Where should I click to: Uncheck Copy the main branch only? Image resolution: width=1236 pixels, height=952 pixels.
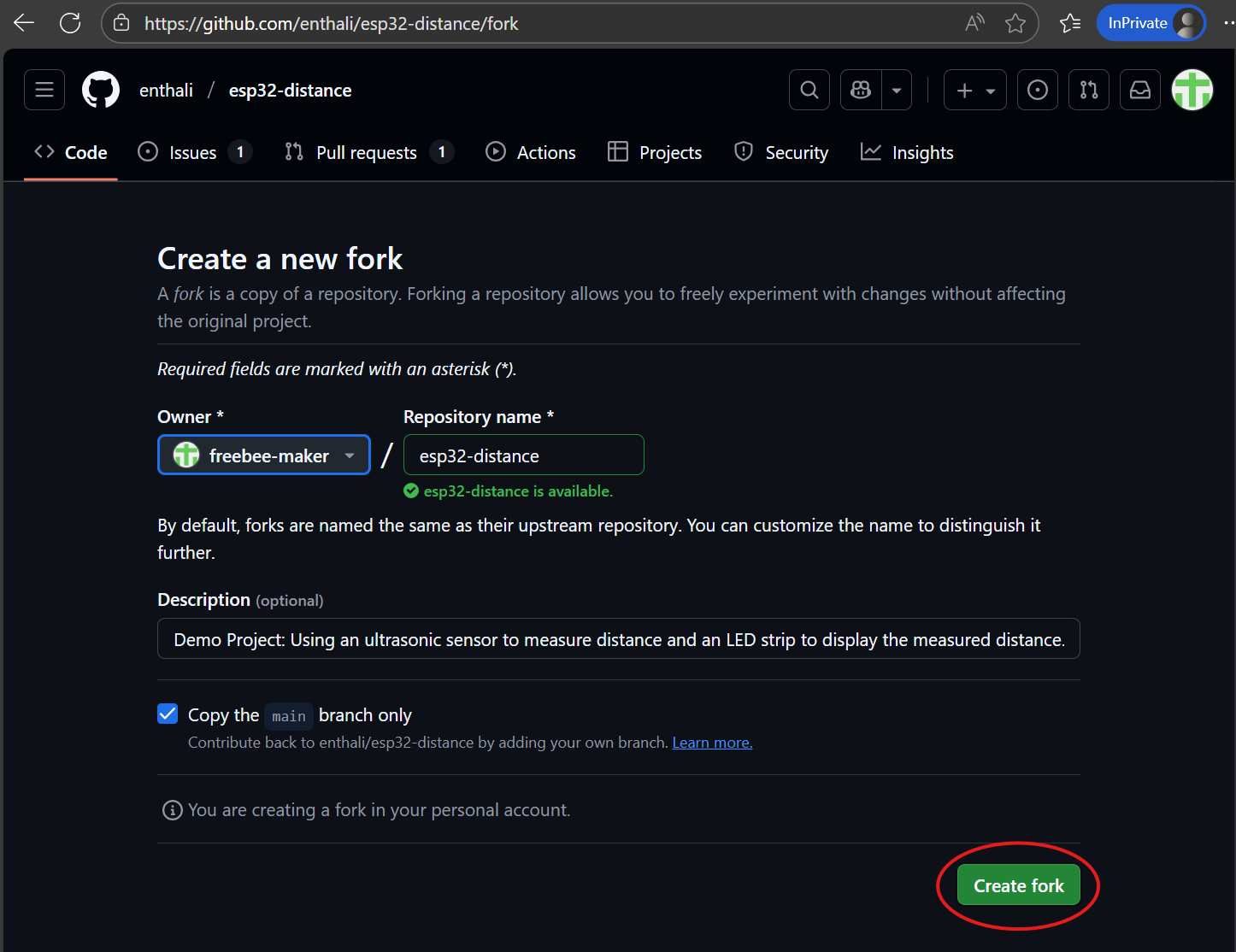168,714
